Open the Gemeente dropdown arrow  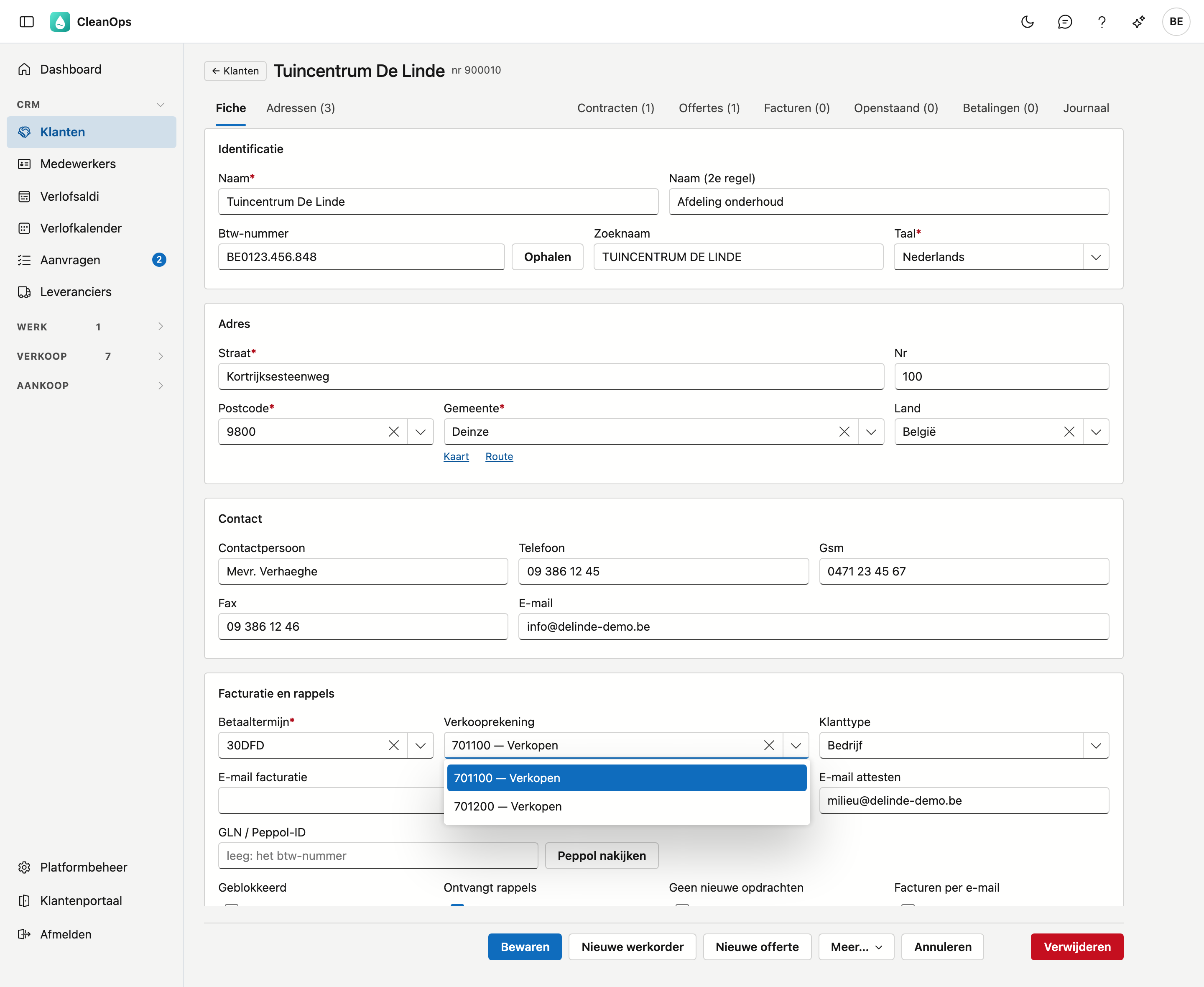click(x=871, y=432)
